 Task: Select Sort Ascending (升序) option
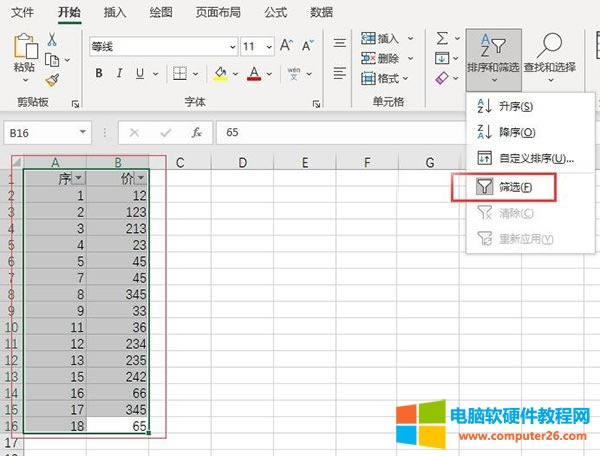tap(514, 106)
